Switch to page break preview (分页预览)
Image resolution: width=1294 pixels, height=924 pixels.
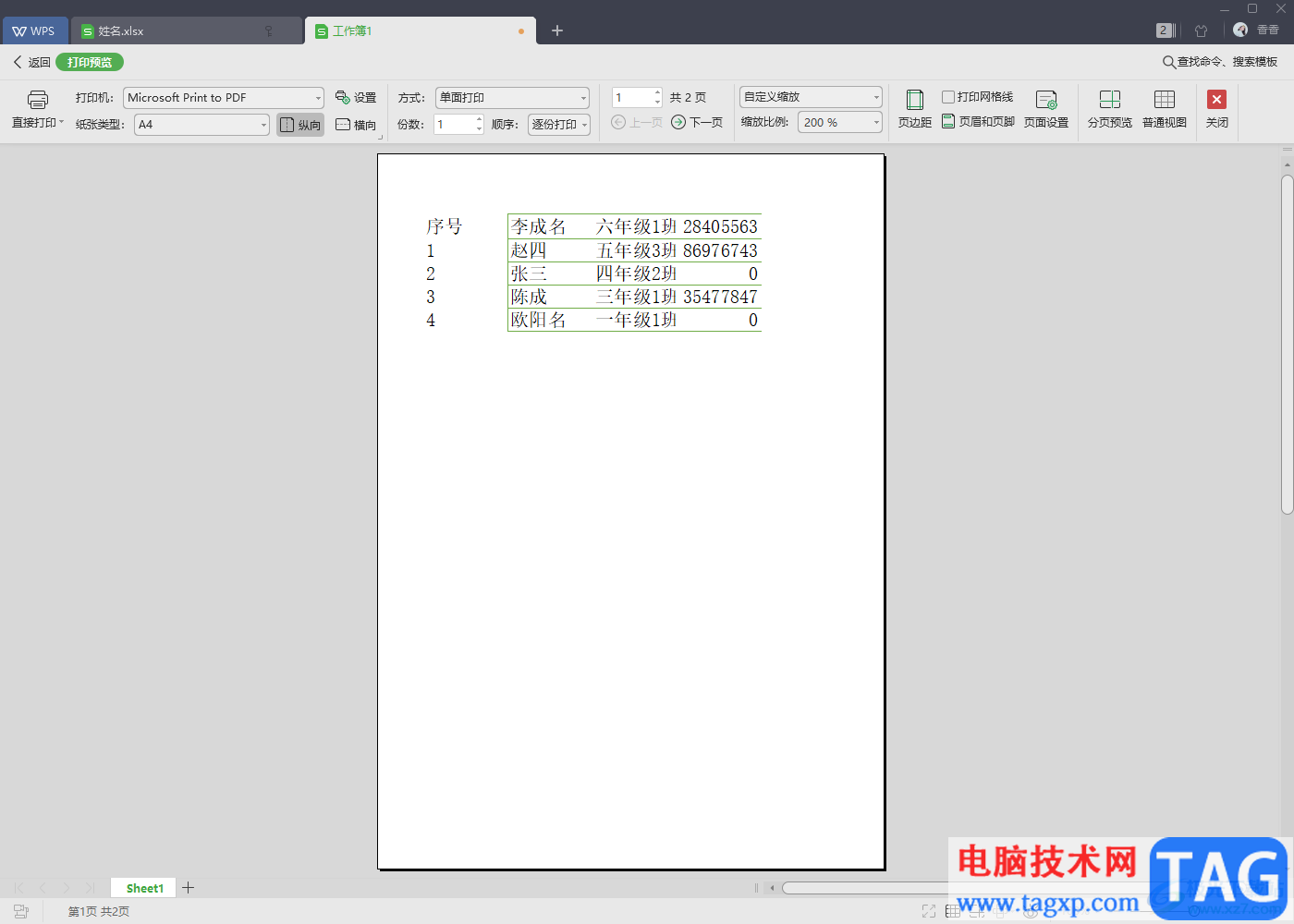1110,109
